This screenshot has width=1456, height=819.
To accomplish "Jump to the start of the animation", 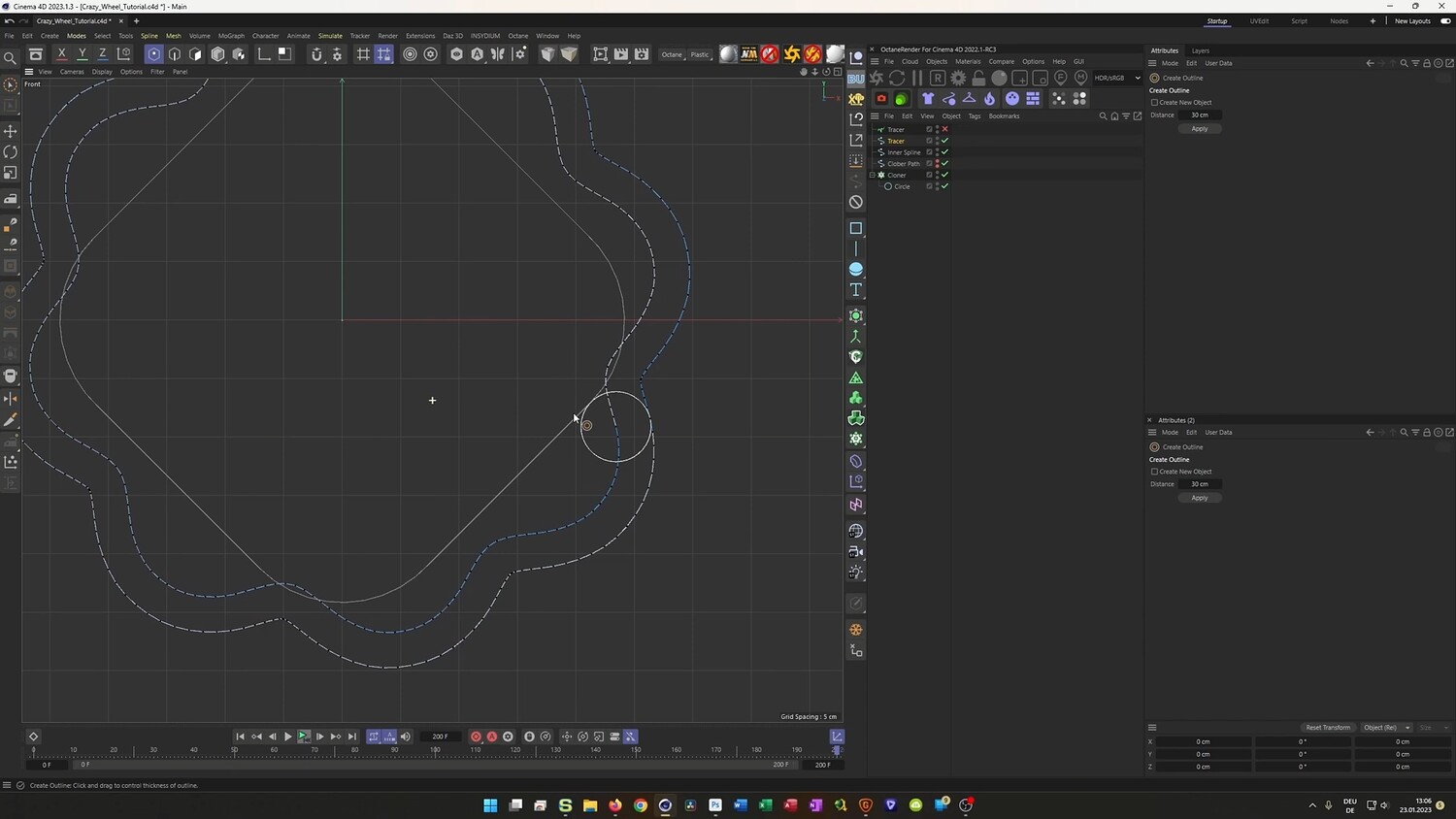I will pos(240,737).
